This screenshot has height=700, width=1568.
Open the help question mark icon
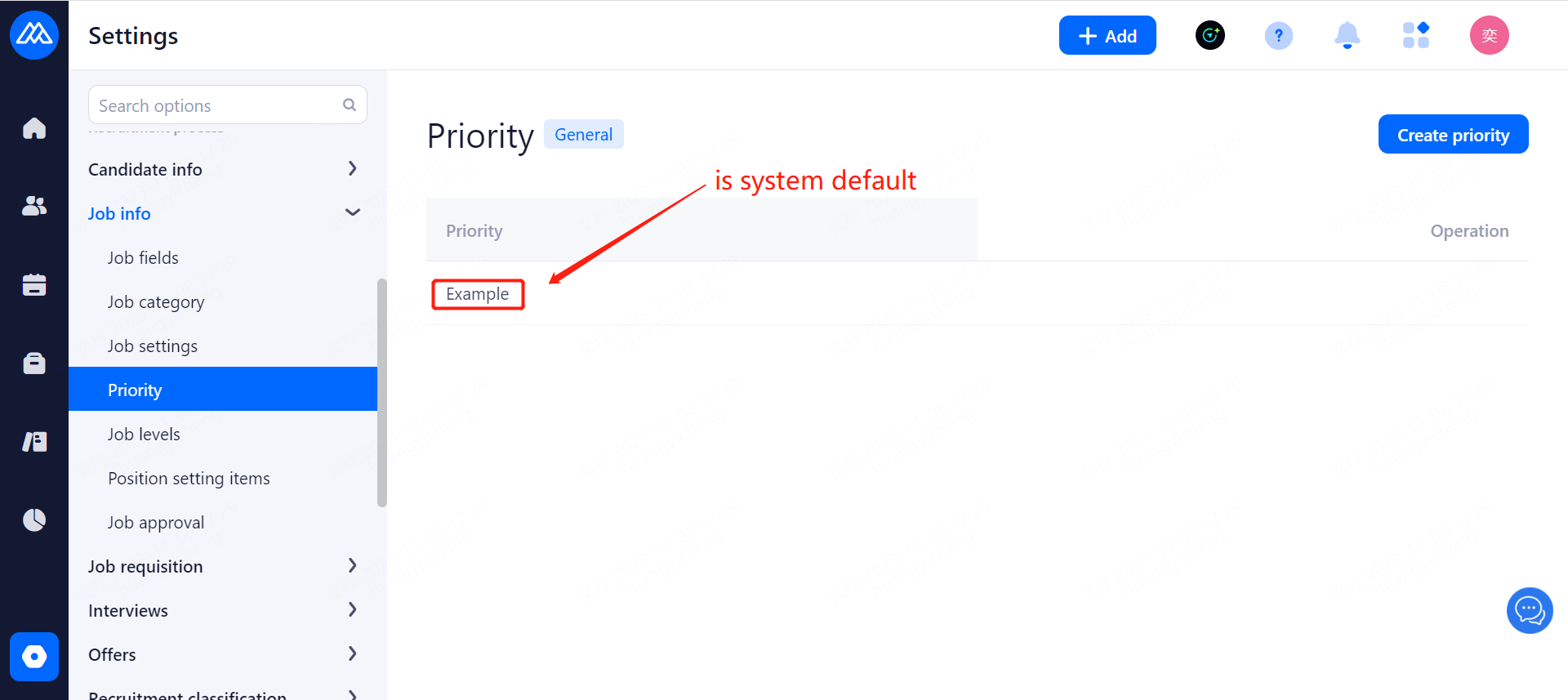pos(1278,36)
